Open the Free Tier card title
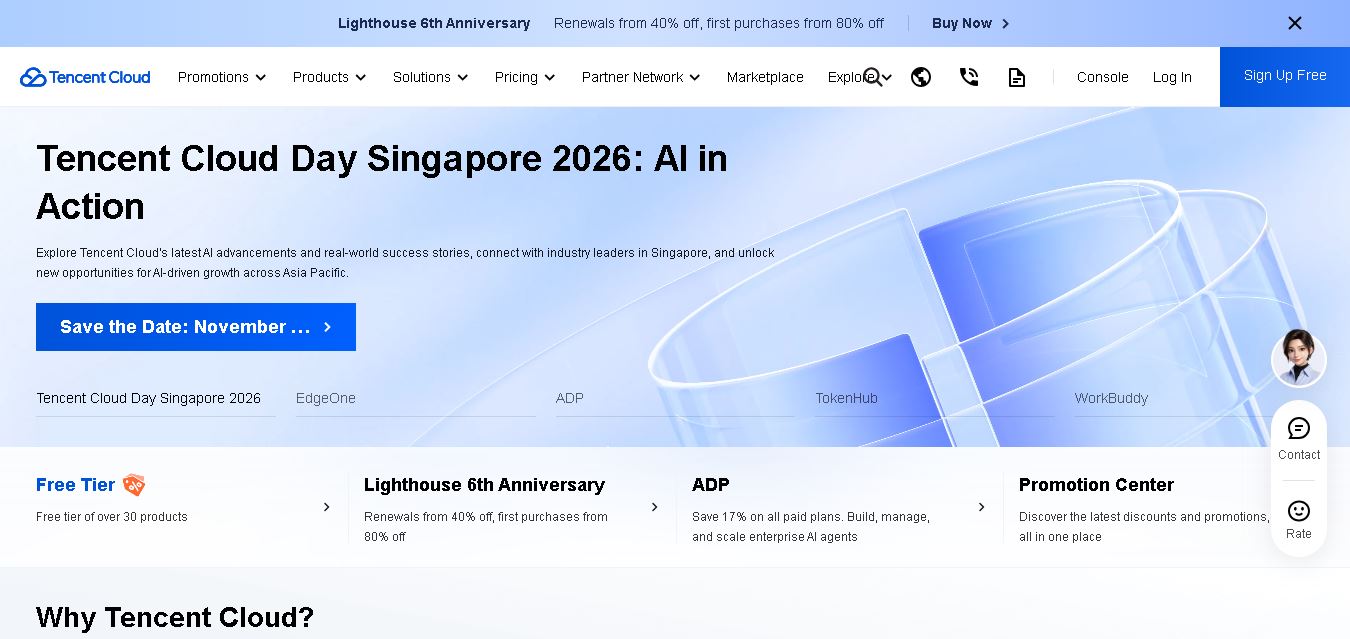This screenshot has width=1350, height=639. [x=75, y=485]
